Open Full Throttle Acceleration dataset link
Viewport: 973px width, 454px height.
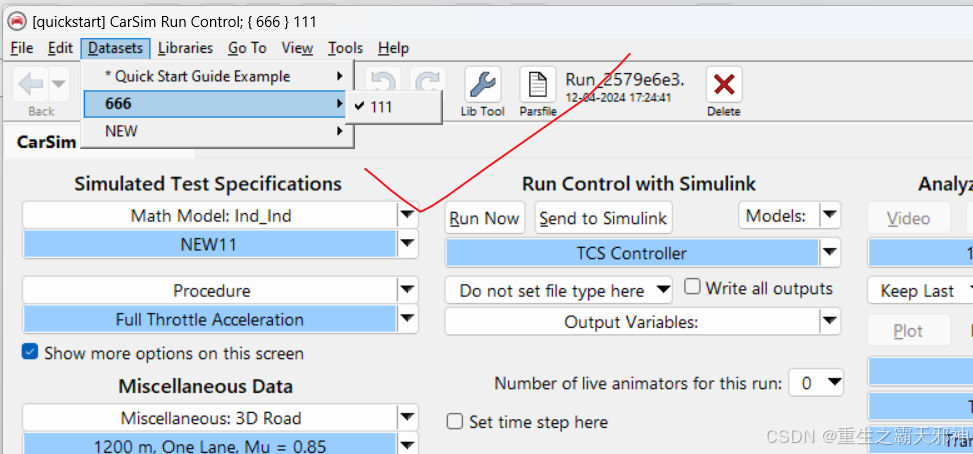[x=209, y=320]
